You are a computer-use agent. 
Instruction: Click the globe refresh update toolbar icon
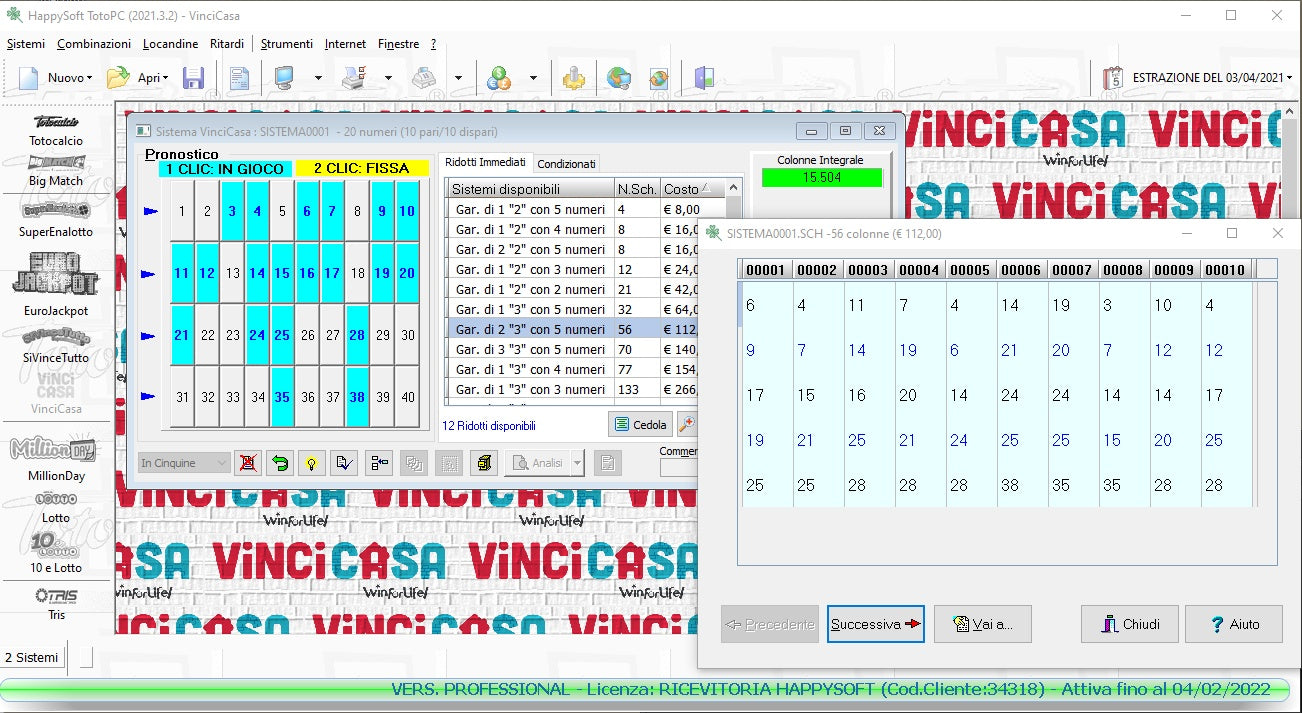tap(658, 77)
